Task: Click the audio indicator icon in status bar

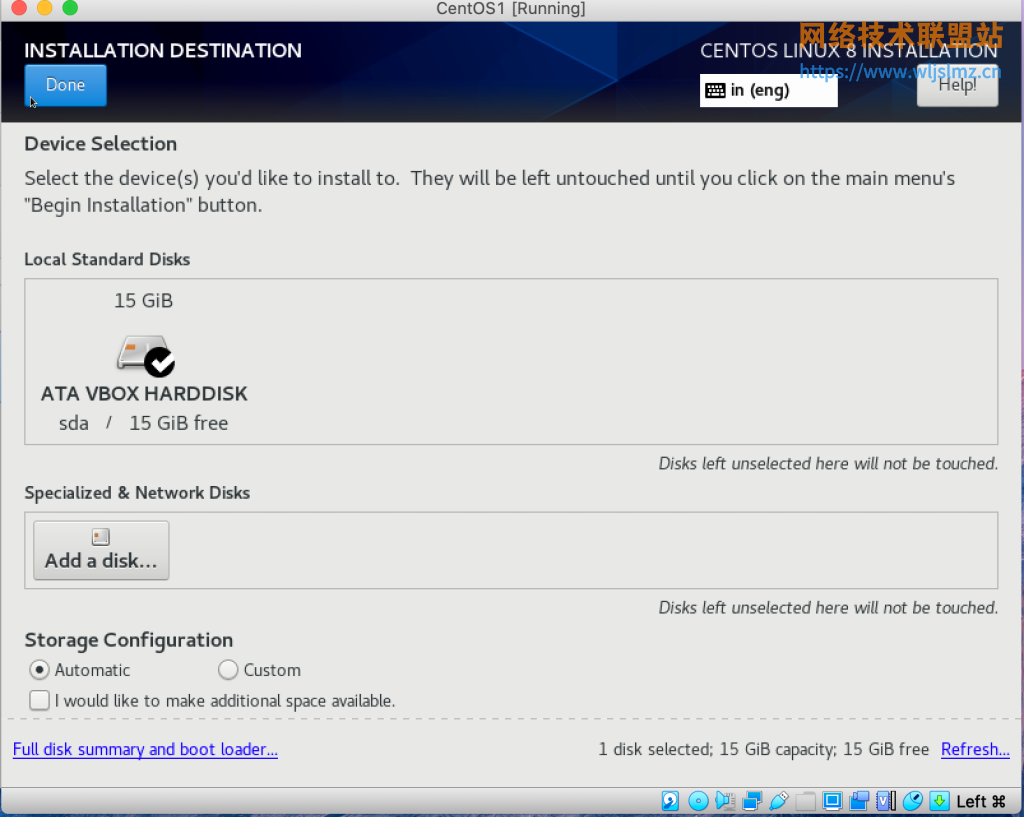Action: coord(724,800)
